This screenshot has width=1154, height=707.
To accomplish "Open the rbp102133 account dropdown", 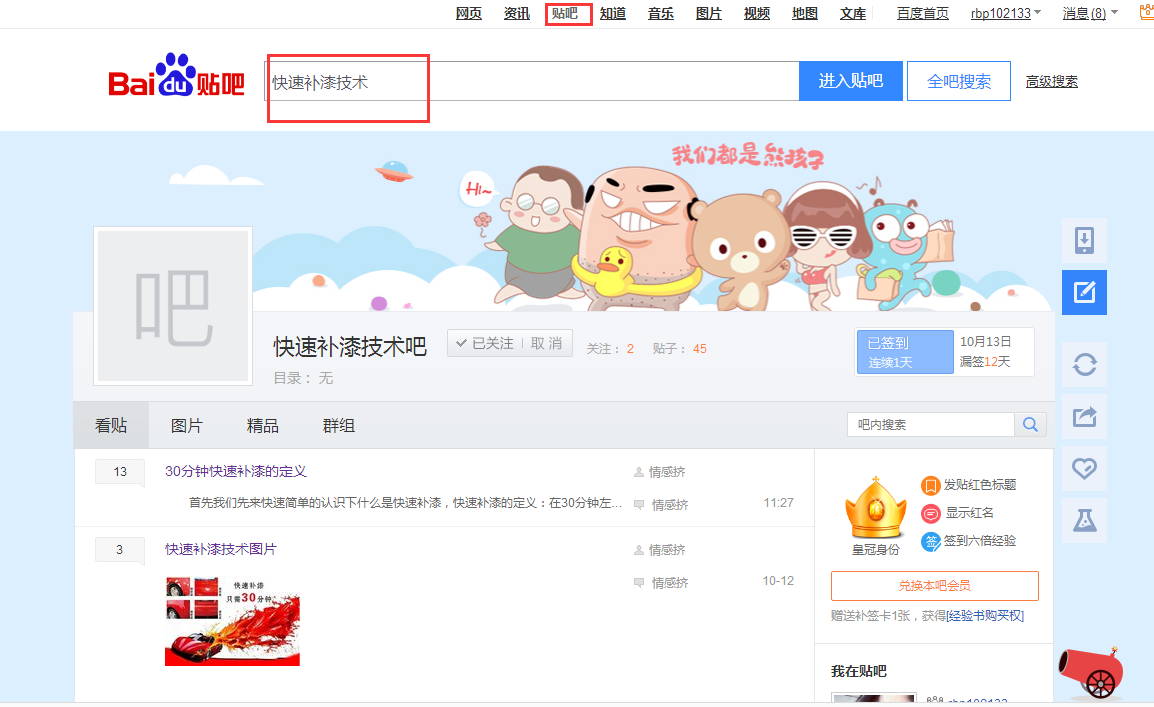I will tap(1005, 13).
